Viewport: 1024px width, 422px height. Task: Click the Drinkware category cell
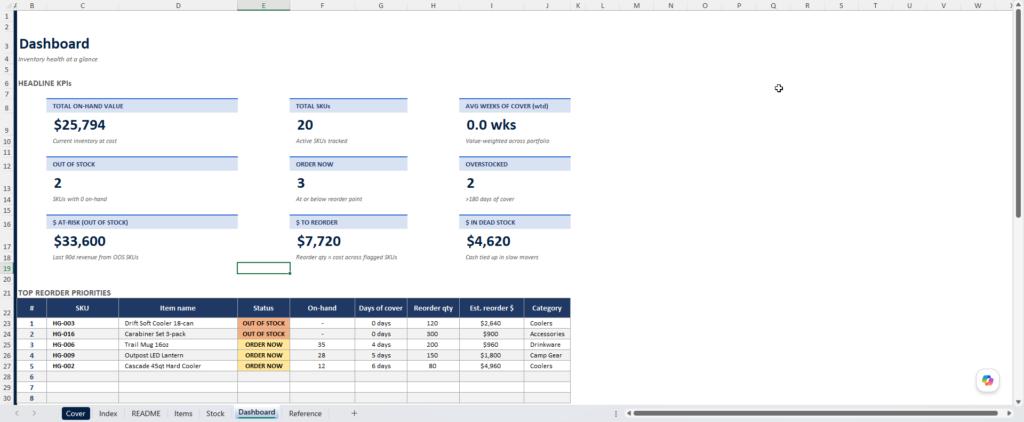click(547, 345)
